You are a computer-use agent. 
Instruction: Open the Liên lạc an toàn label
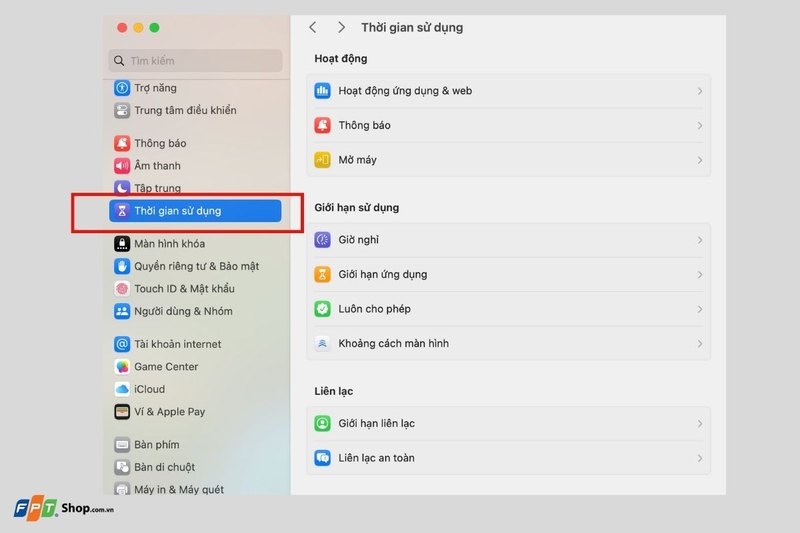[377, 458]
